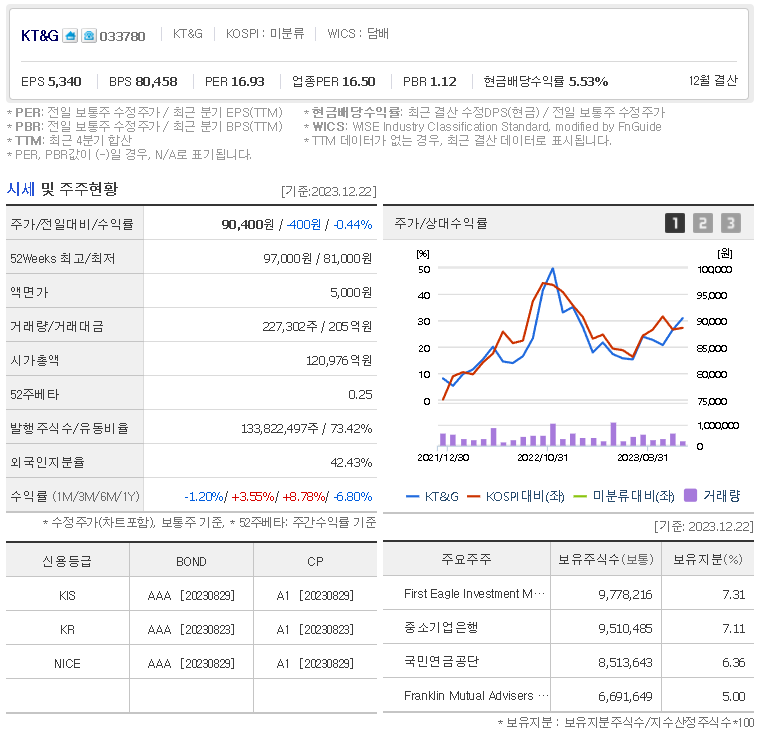Screen dimensions: 760x733
Task: Click the -0.44% daily return value
Action: [x=353, y=224]
